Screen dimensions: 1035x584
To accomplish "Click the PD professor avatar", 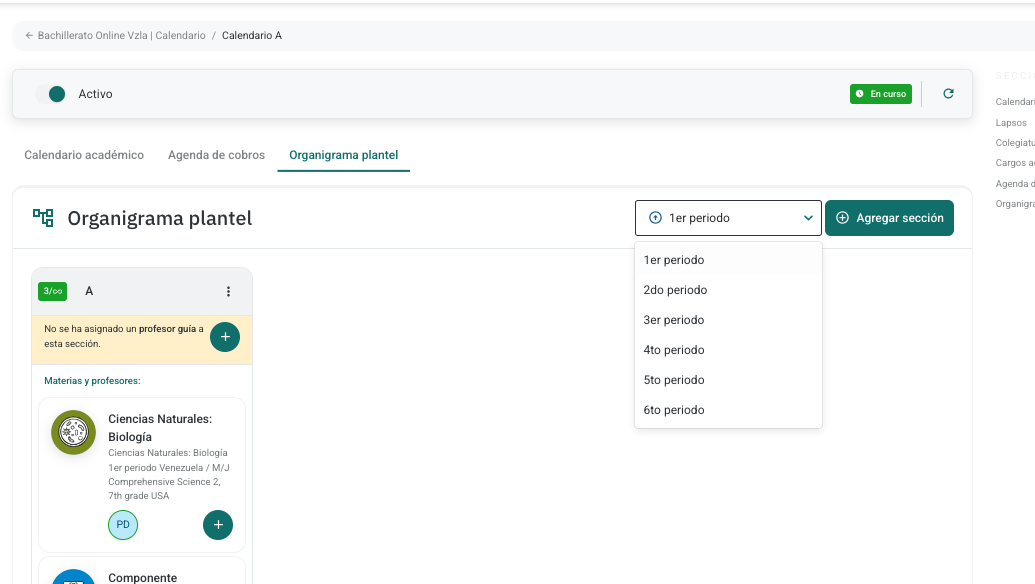I will (123, 525).
